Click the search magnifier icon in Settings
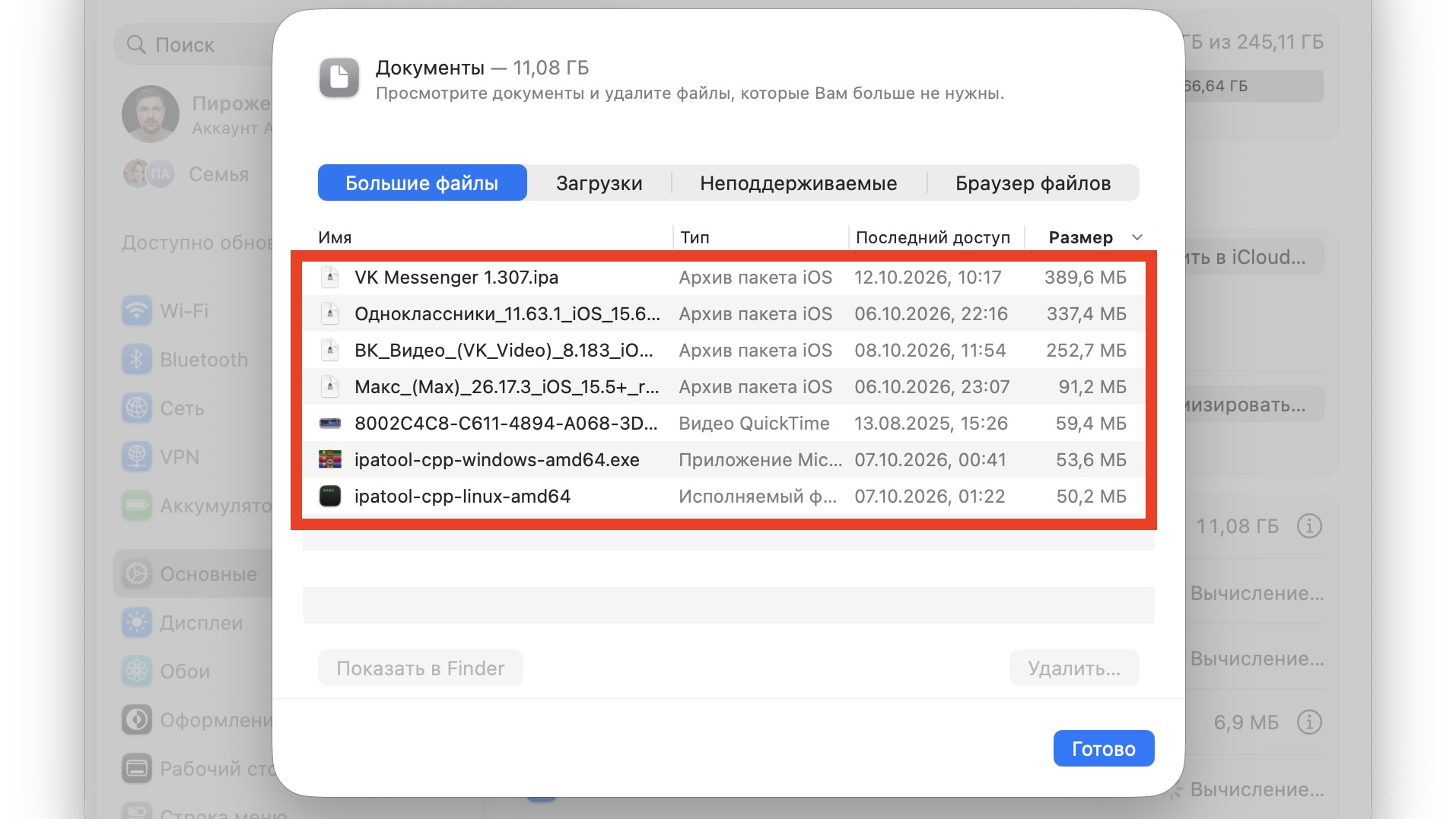This screenshot has height=819, width=1456. point(136,45)
